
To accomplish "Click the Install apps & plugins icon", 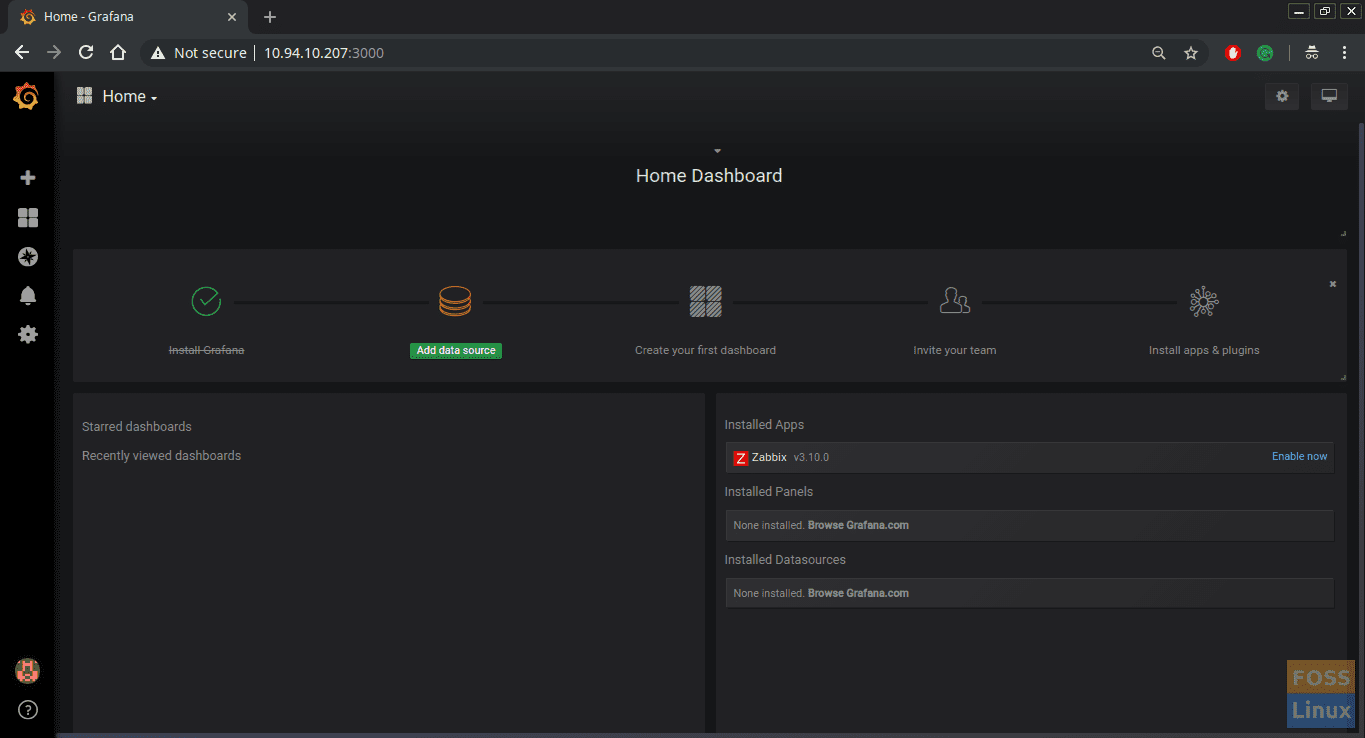I will coord(1204,301).
